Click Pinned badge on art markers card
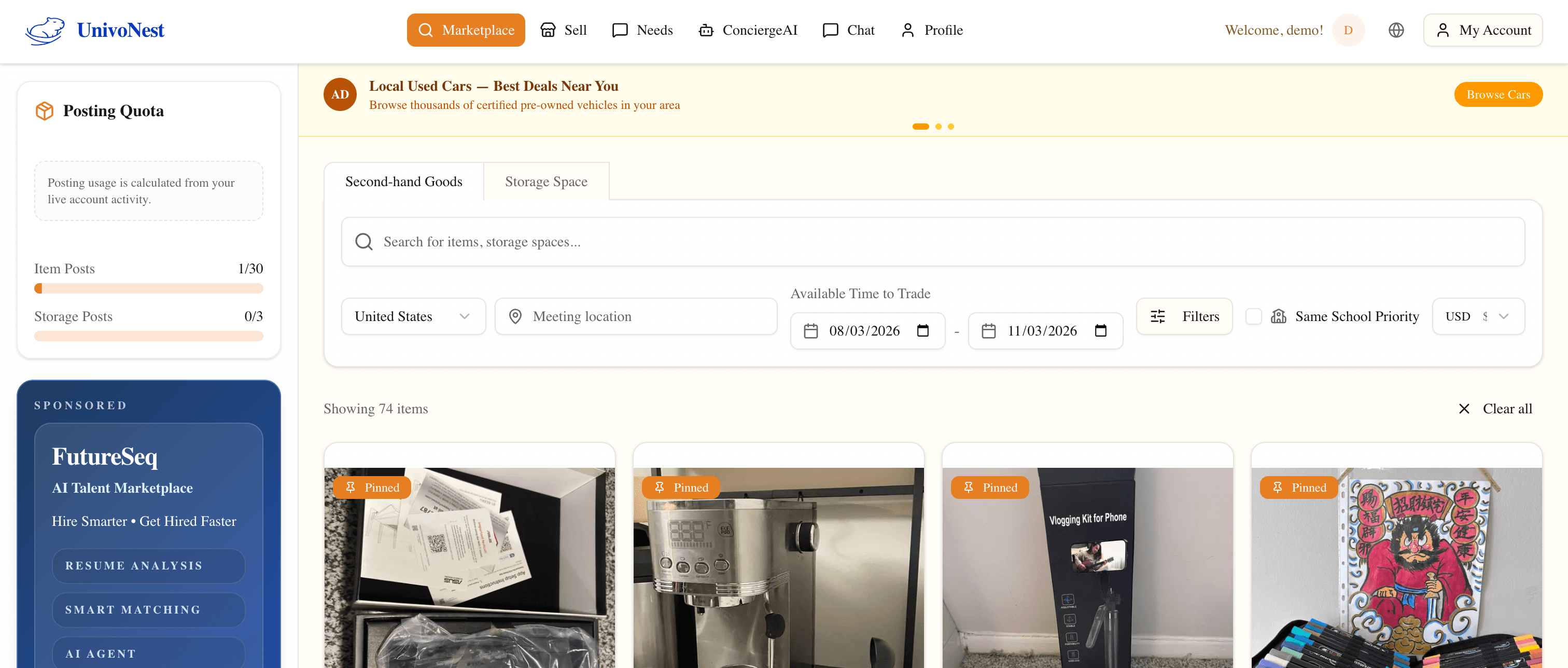The width and height of the screenshot is (1568, 668). tap(1299, 488)
